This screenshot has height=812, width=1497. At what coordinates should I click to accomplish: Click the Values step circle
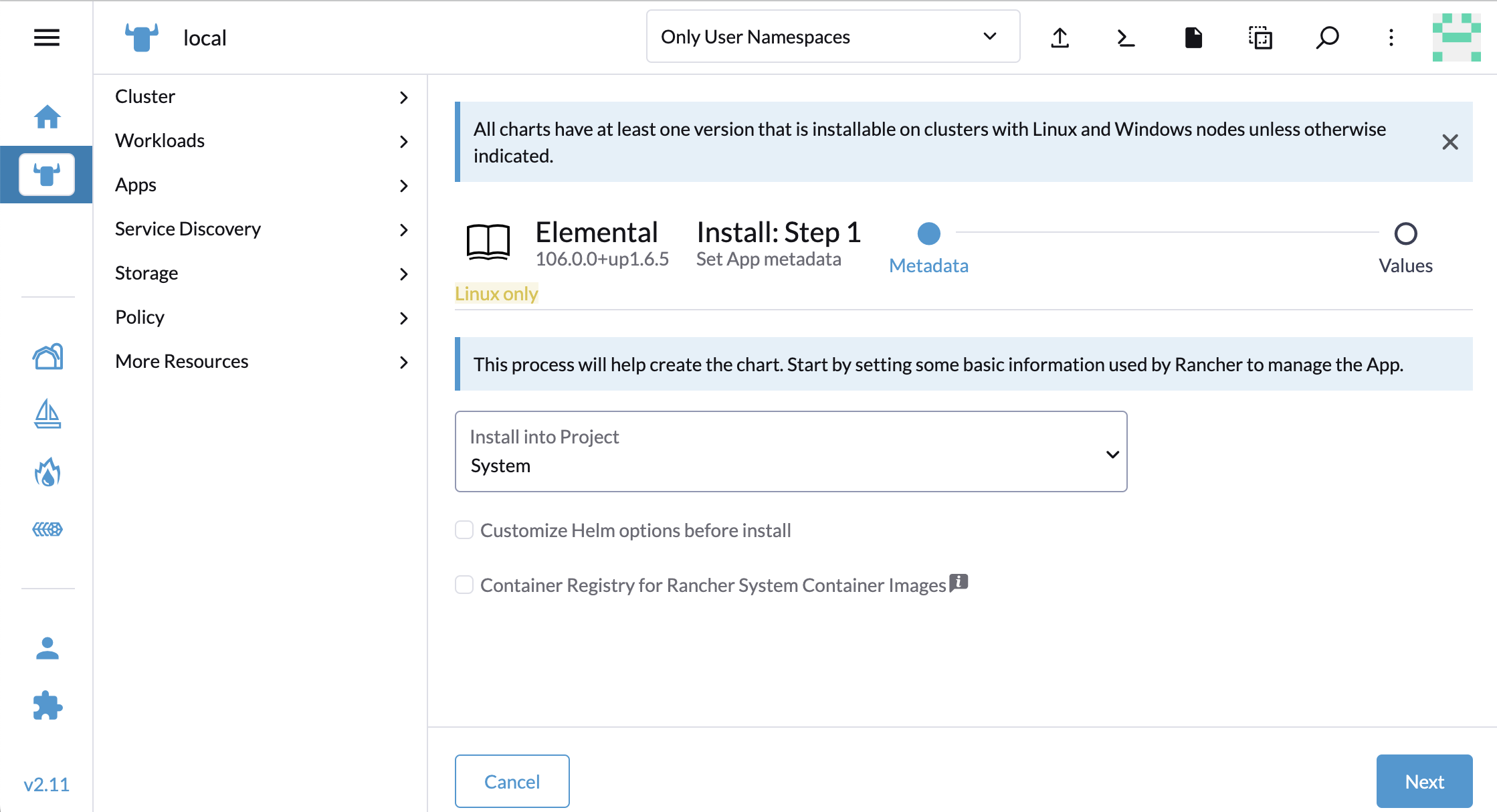tap(1405, 233)
